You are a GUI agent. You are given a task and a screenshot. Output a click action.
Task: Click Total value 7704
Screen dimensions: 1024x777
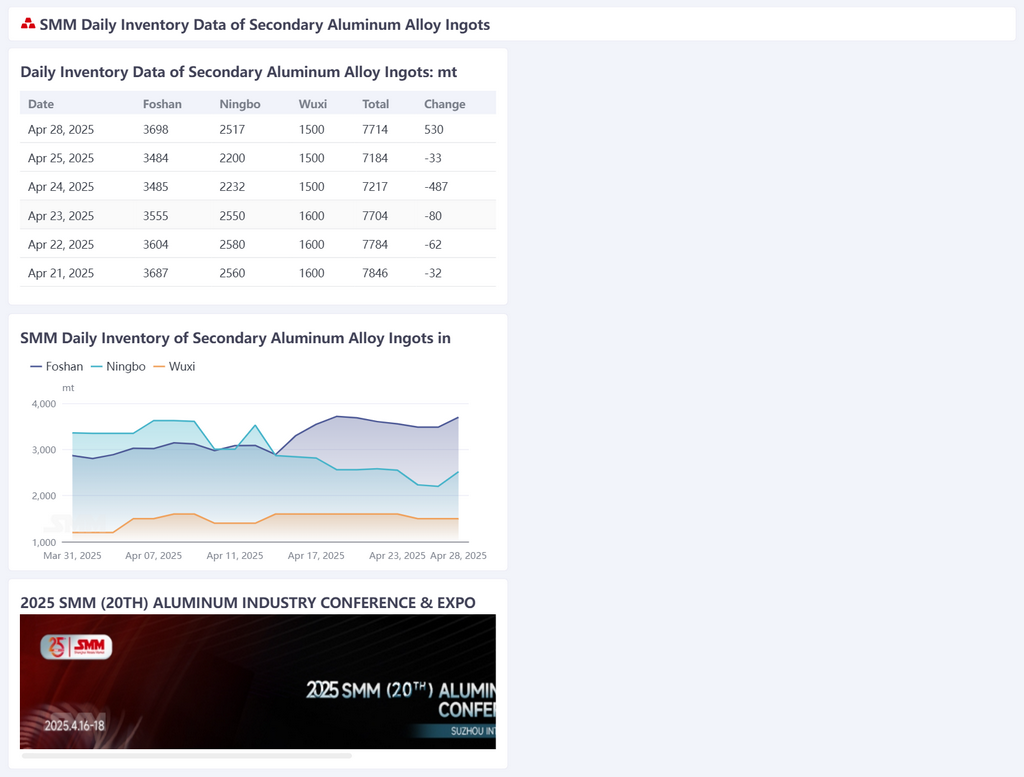[x=375, y=215]
